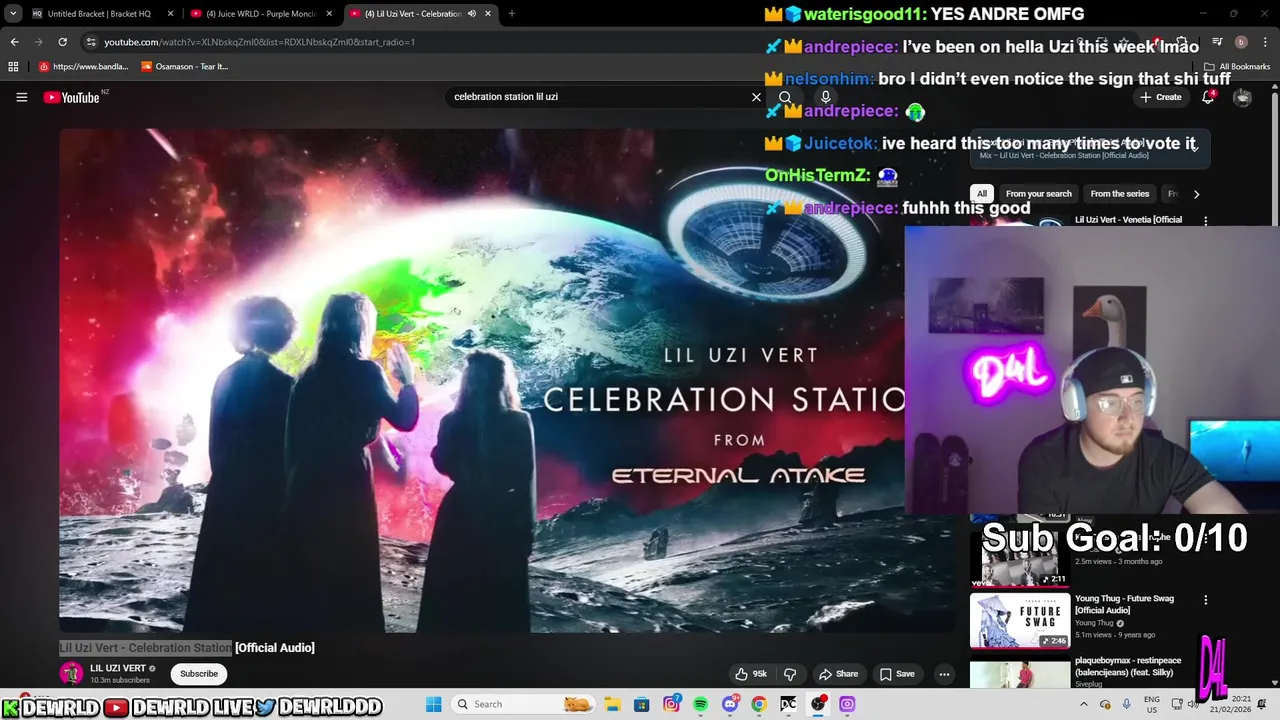Open Google Chrome from the taskbar
This screenshot has width=1280, height=720.
(759, 704)
